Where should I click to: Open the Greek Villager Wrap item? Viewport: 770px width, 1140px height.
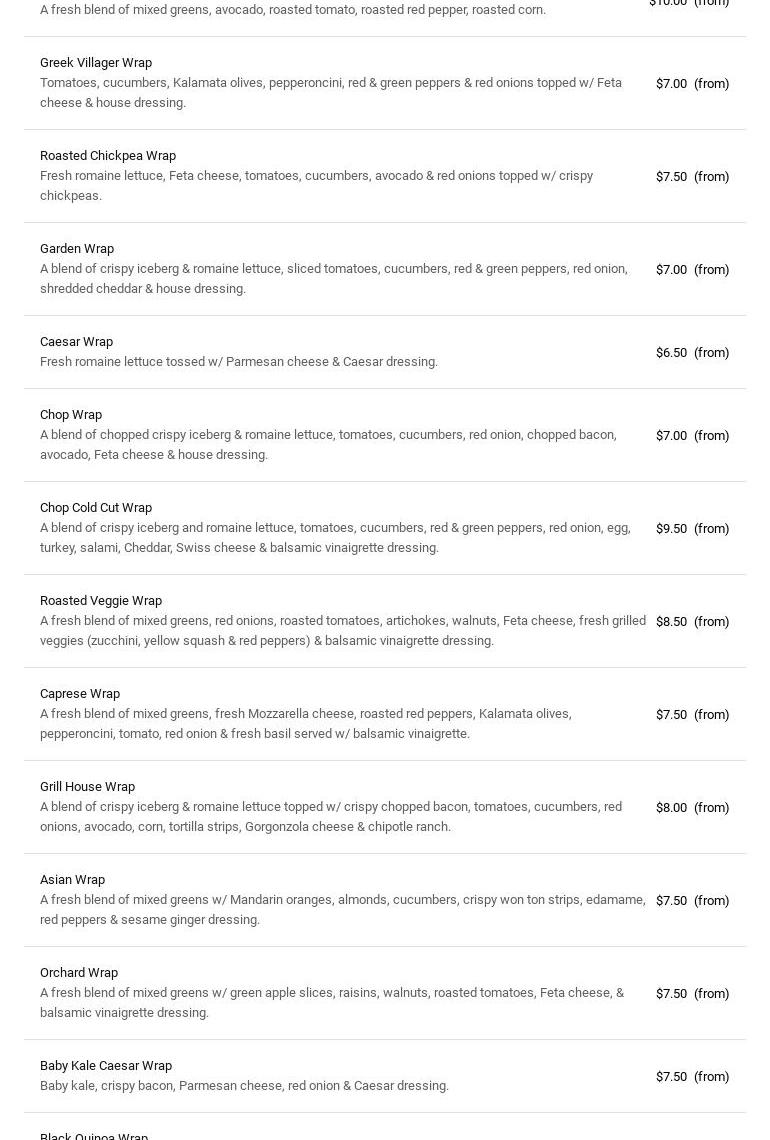click(96, 63)
